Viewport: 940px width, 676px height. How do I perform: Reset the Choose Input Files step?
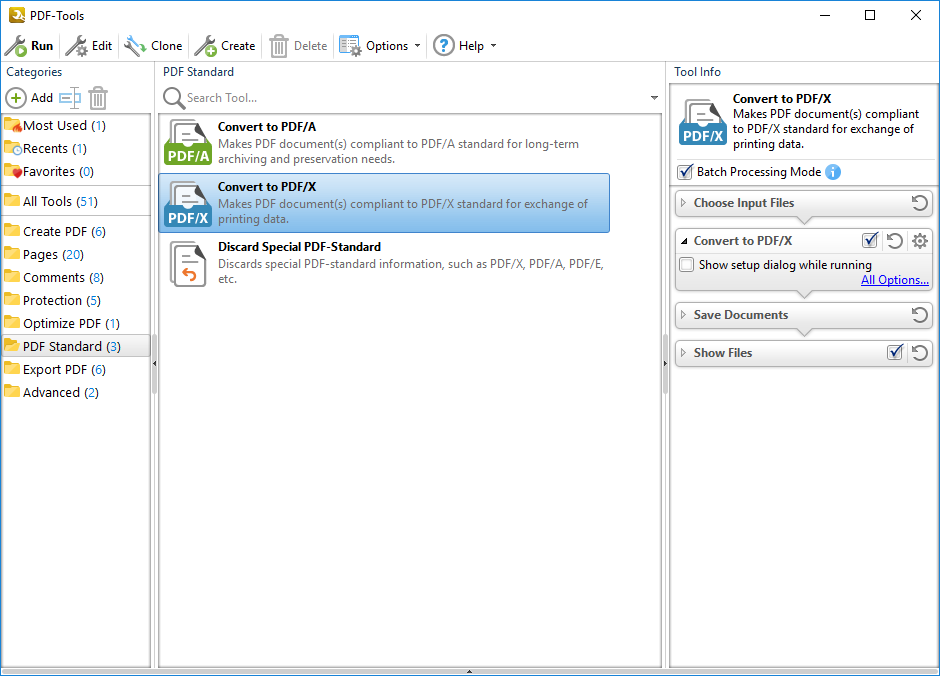(x=920, y=203)
